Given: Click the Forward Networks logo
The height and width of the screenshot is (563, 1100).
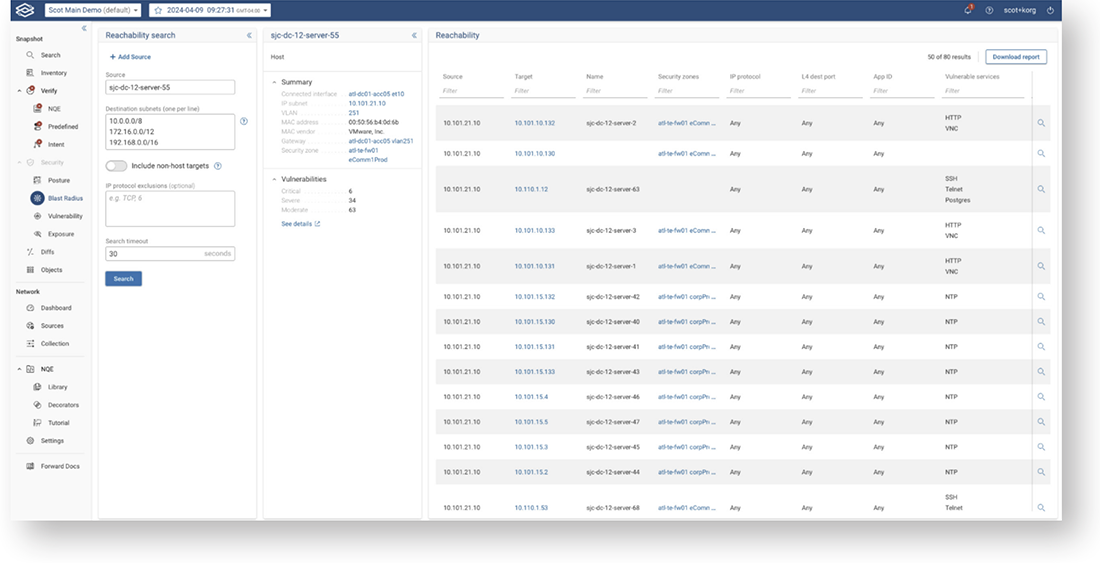Looking at the screenshot, I should pyautogui.click(x=26, y=10).
